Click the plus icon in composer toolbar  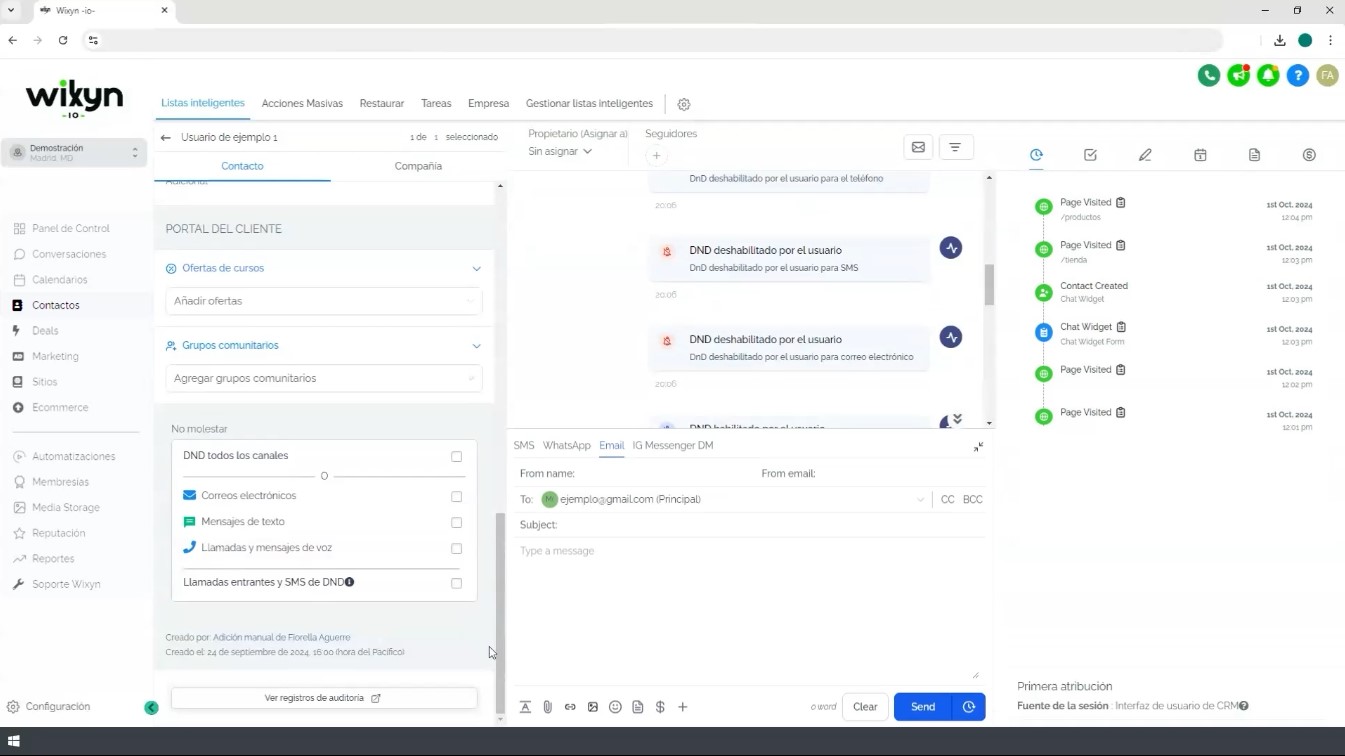(x=683, y=707)
